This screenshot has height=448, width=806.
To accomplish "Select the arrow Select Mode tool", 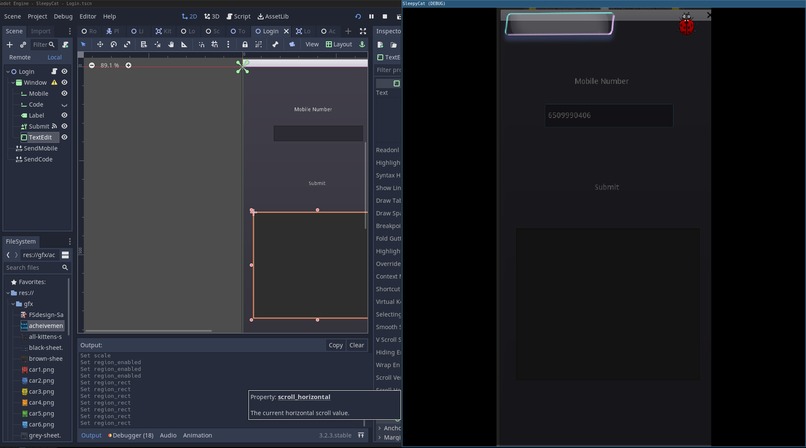I will 83,45.
